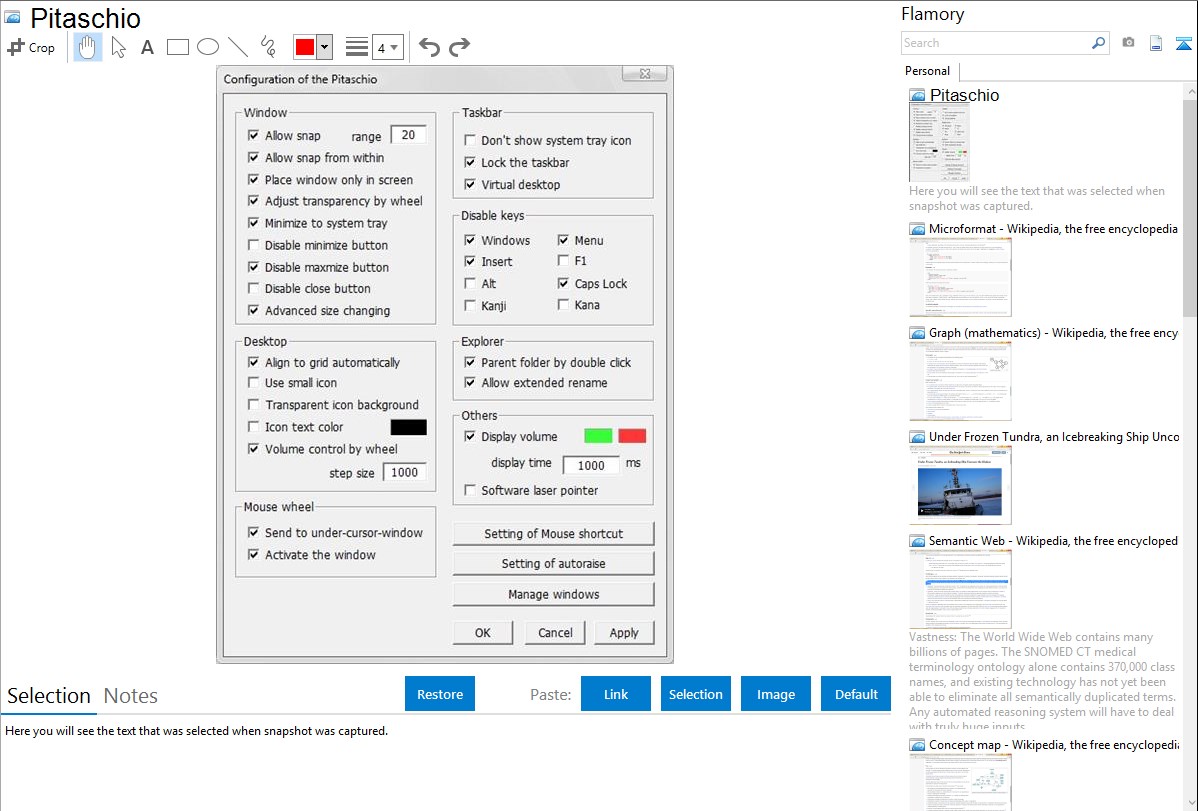Open the Semantic Web snapshot thumbnail
Viewport: 1198px width, 811px height.
coord(960,589)
